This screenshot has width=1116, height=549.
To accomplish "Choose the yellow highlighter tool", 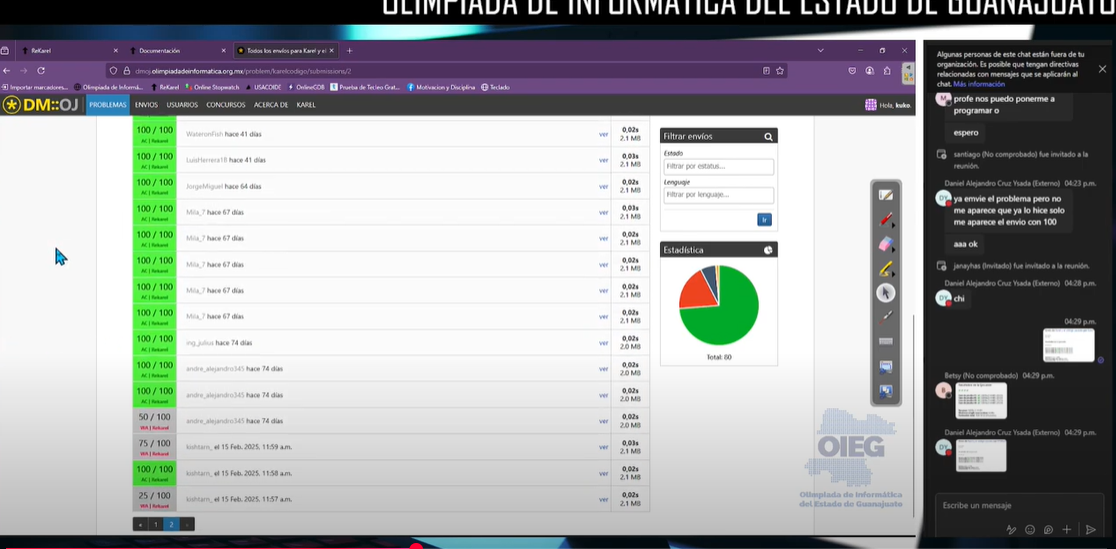I will click(x=885, y=269).
